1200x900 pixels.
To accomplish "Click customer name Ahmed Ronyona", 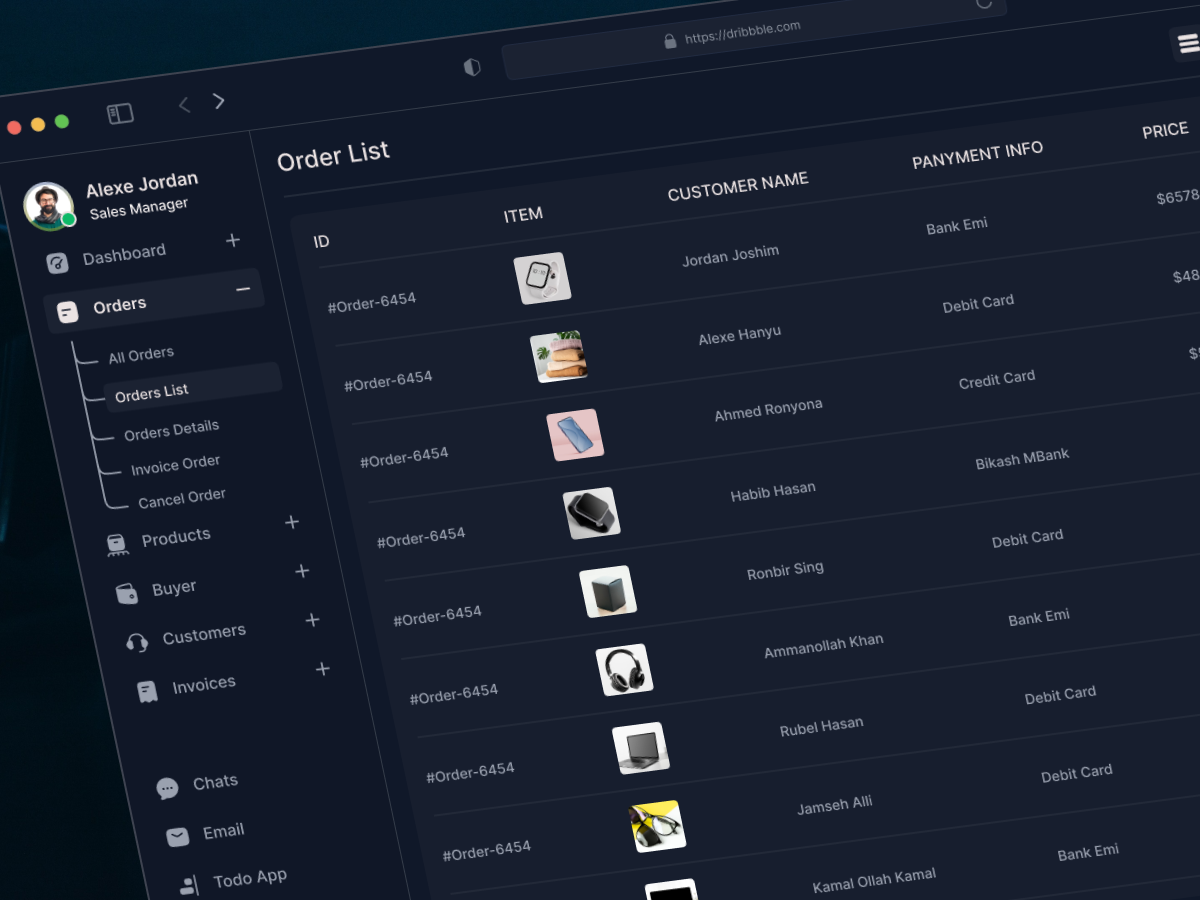I will (x=768, y=410).
